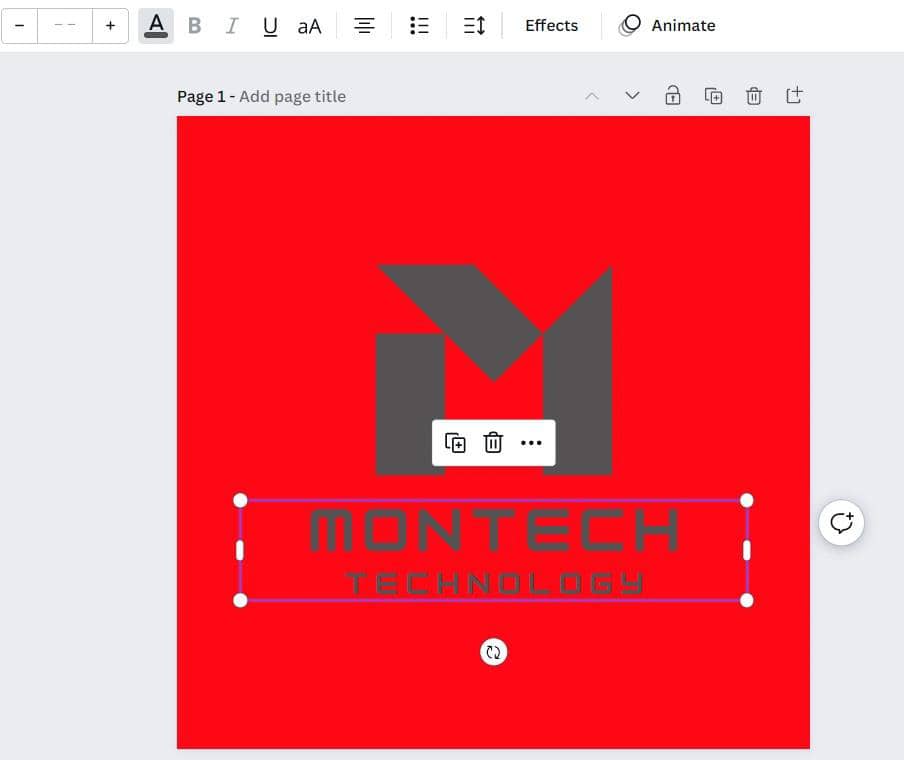This screenshot has height=760, width=904.
Task: Increase font size with plus button
Action: [110, 26]
